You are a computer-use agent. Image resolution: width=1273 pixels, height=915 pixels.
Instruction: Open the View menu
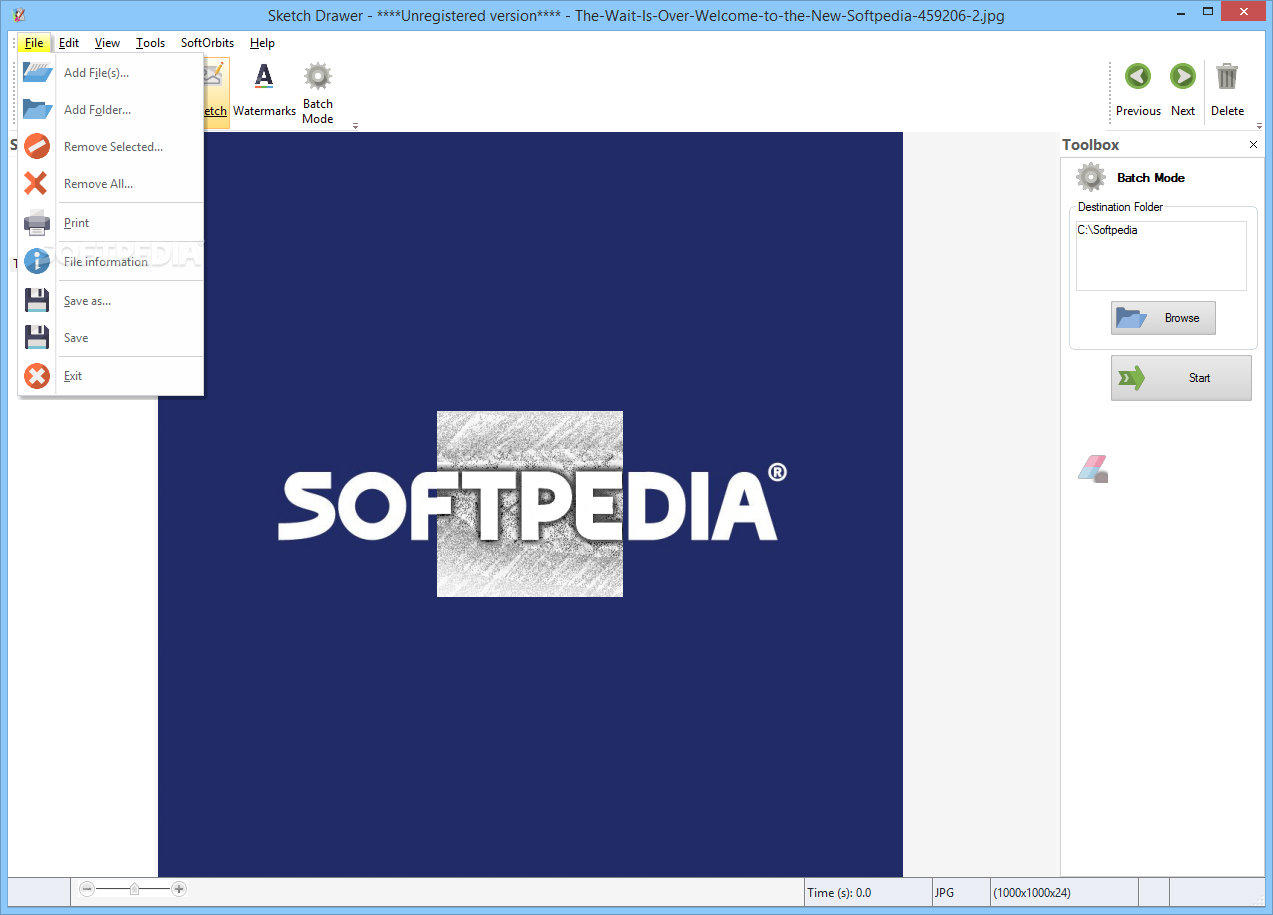107,43
